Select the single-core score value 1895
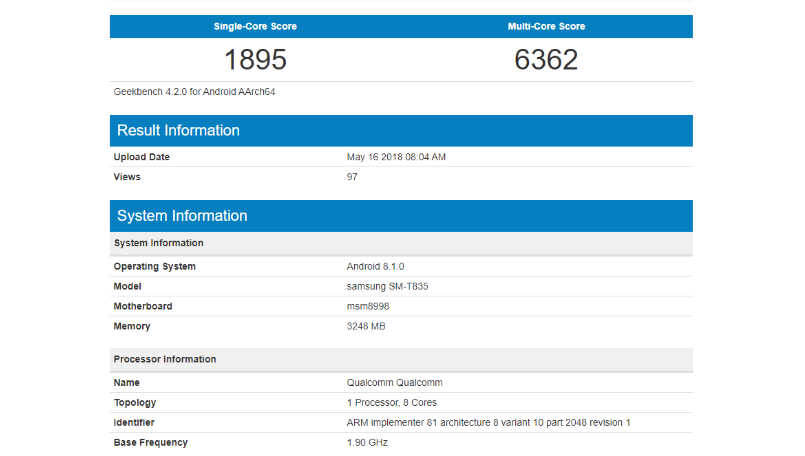The width and height of the screenshot is (805, 456). [x=255, y=60]
